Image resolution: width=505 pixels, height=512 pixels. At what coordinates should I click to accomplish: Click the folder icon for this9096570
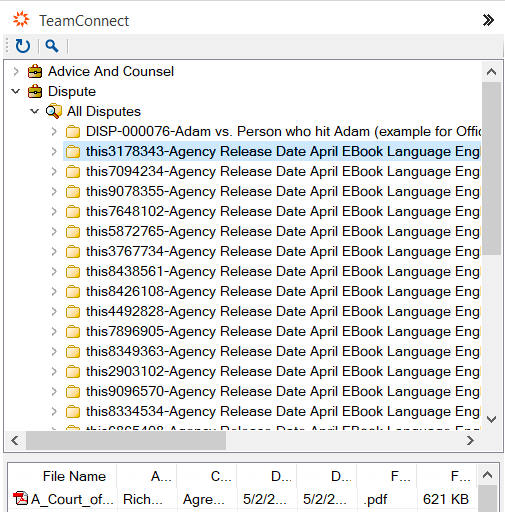[73, 392]
